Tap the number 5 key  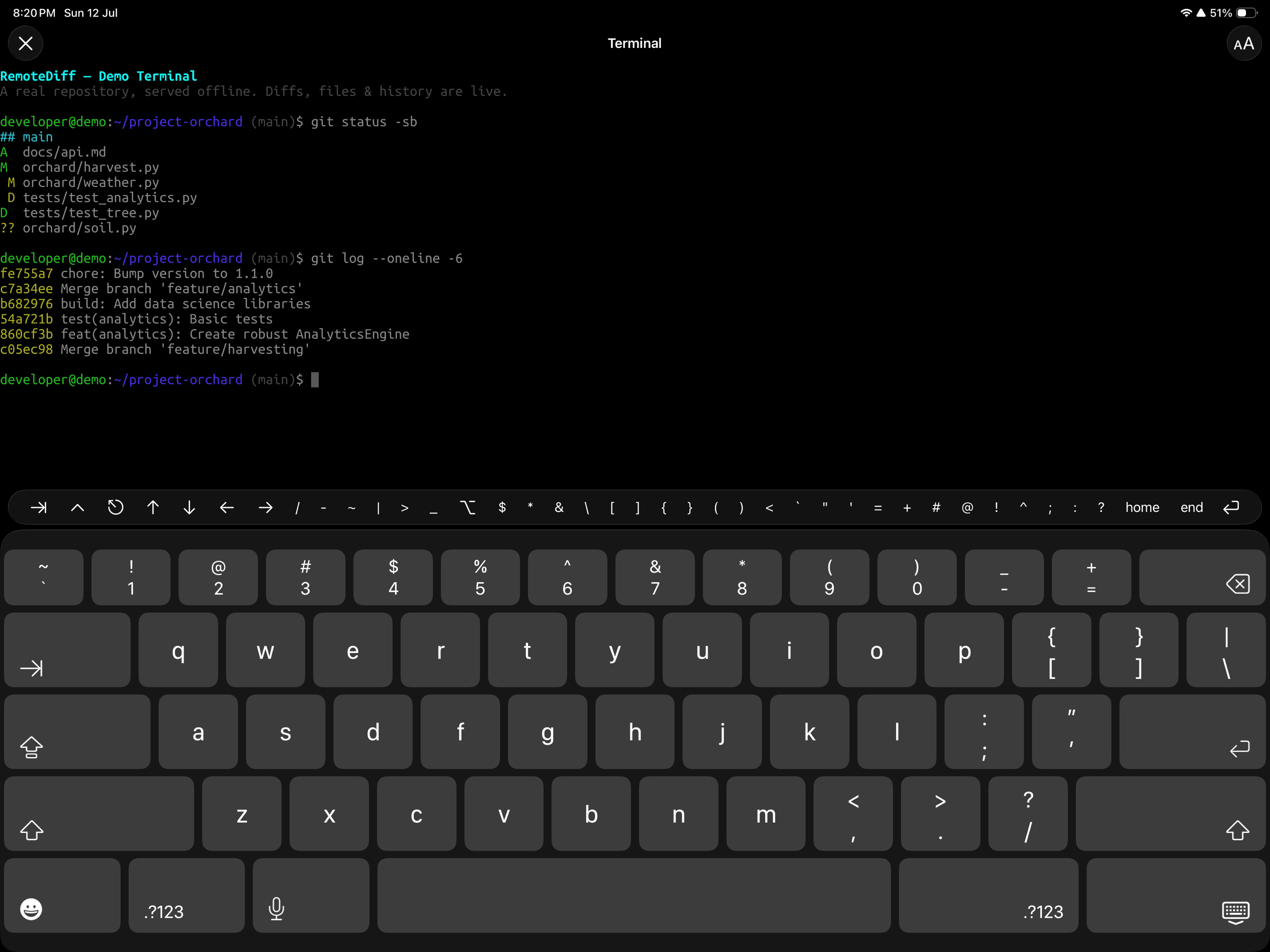(480, 577)
